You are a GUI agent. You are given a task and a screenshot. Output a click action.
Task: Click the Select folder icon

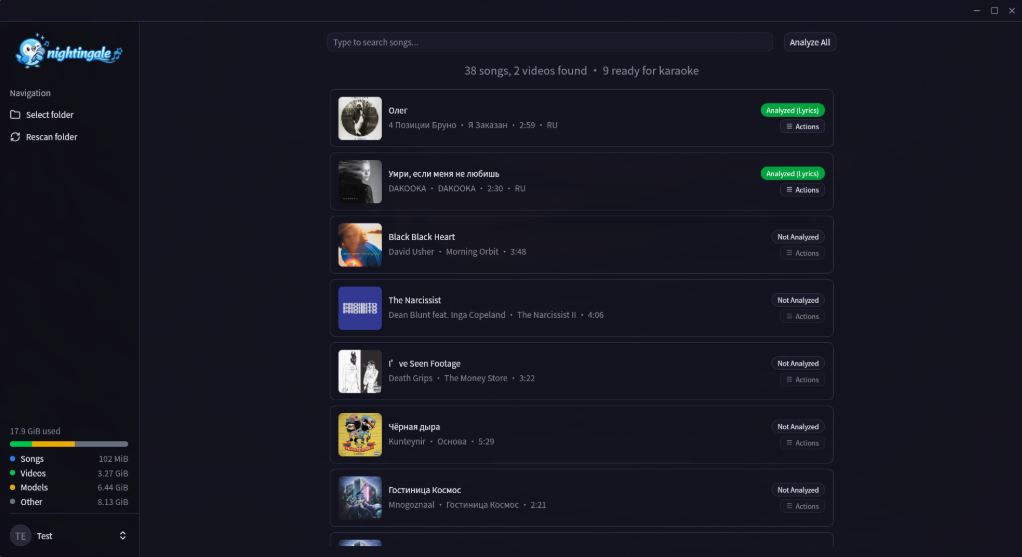coord(15,115)
